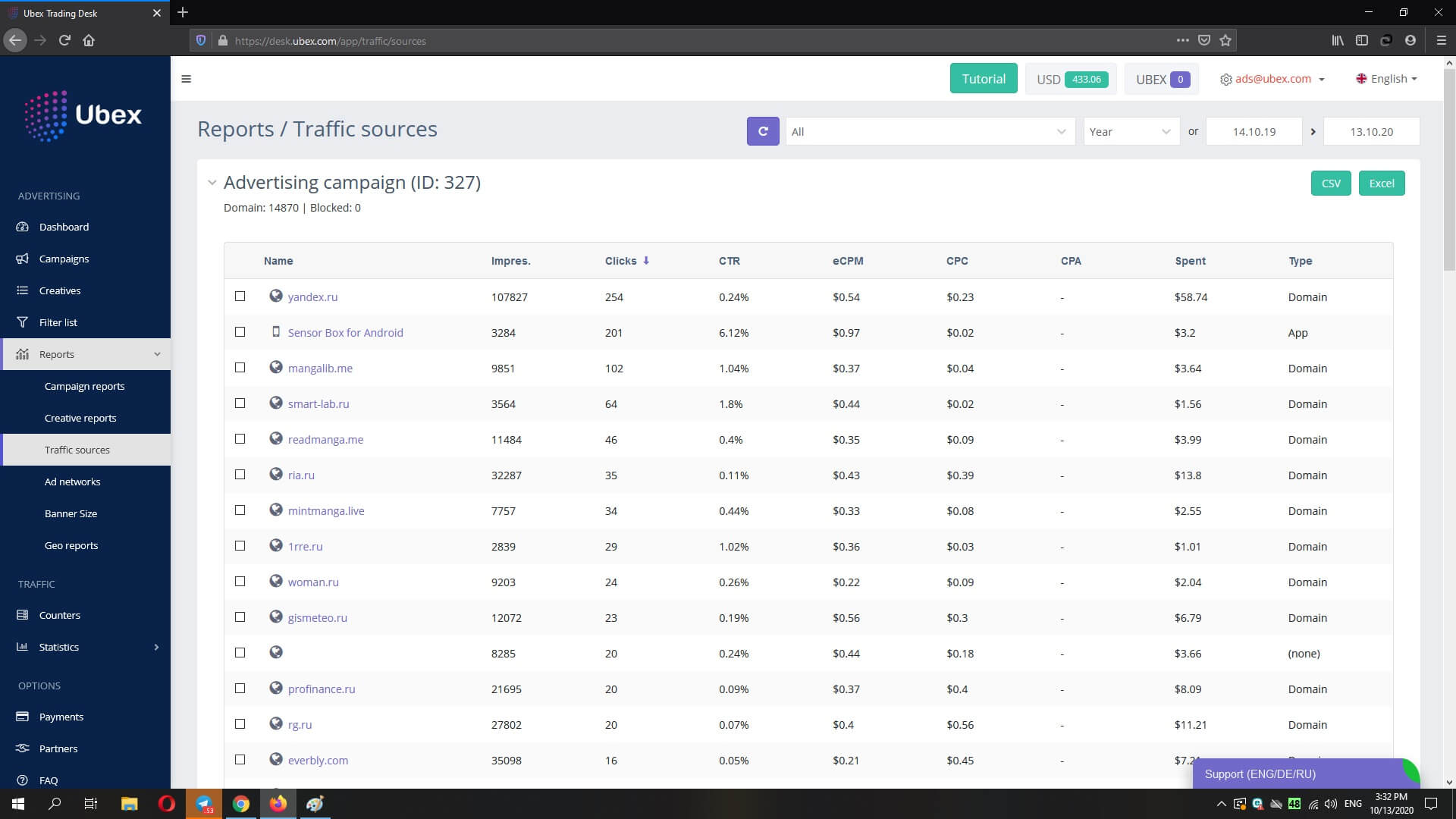Screen dimensions: 1456x819
Task: Open File Explorer from taskbar
Action: (x=130, y=804)
